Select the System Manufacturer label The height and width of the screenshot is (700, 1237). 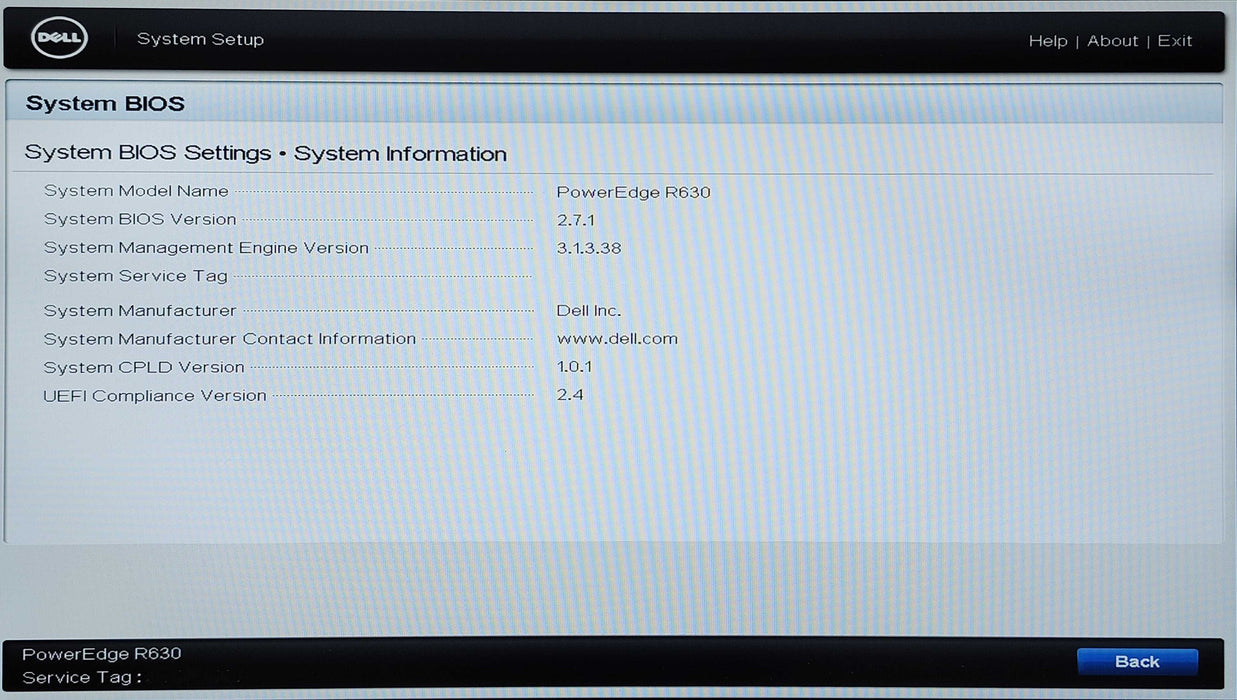click(x=140, y=311)
